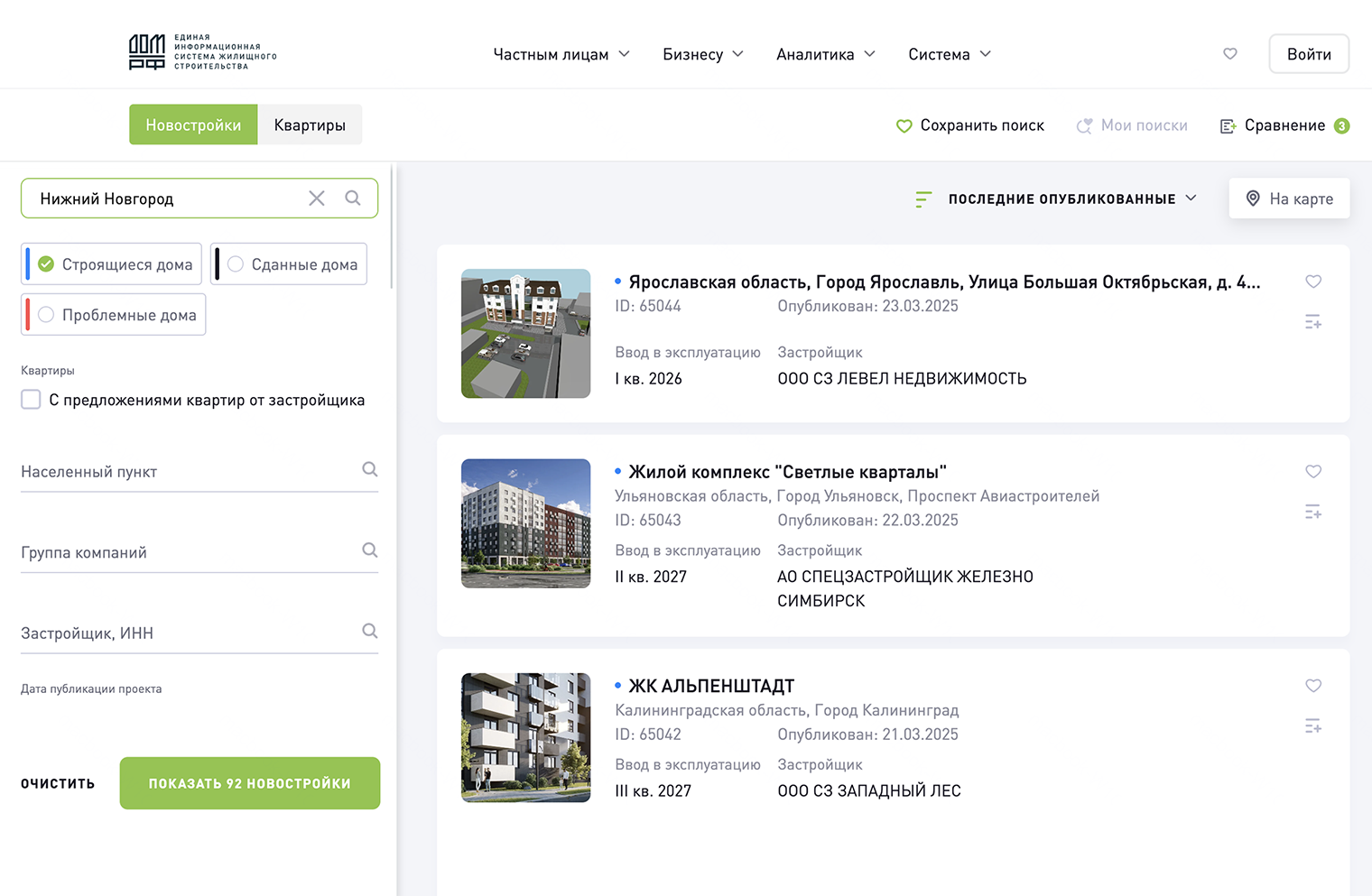Enable Сданные дома filter

290,264
